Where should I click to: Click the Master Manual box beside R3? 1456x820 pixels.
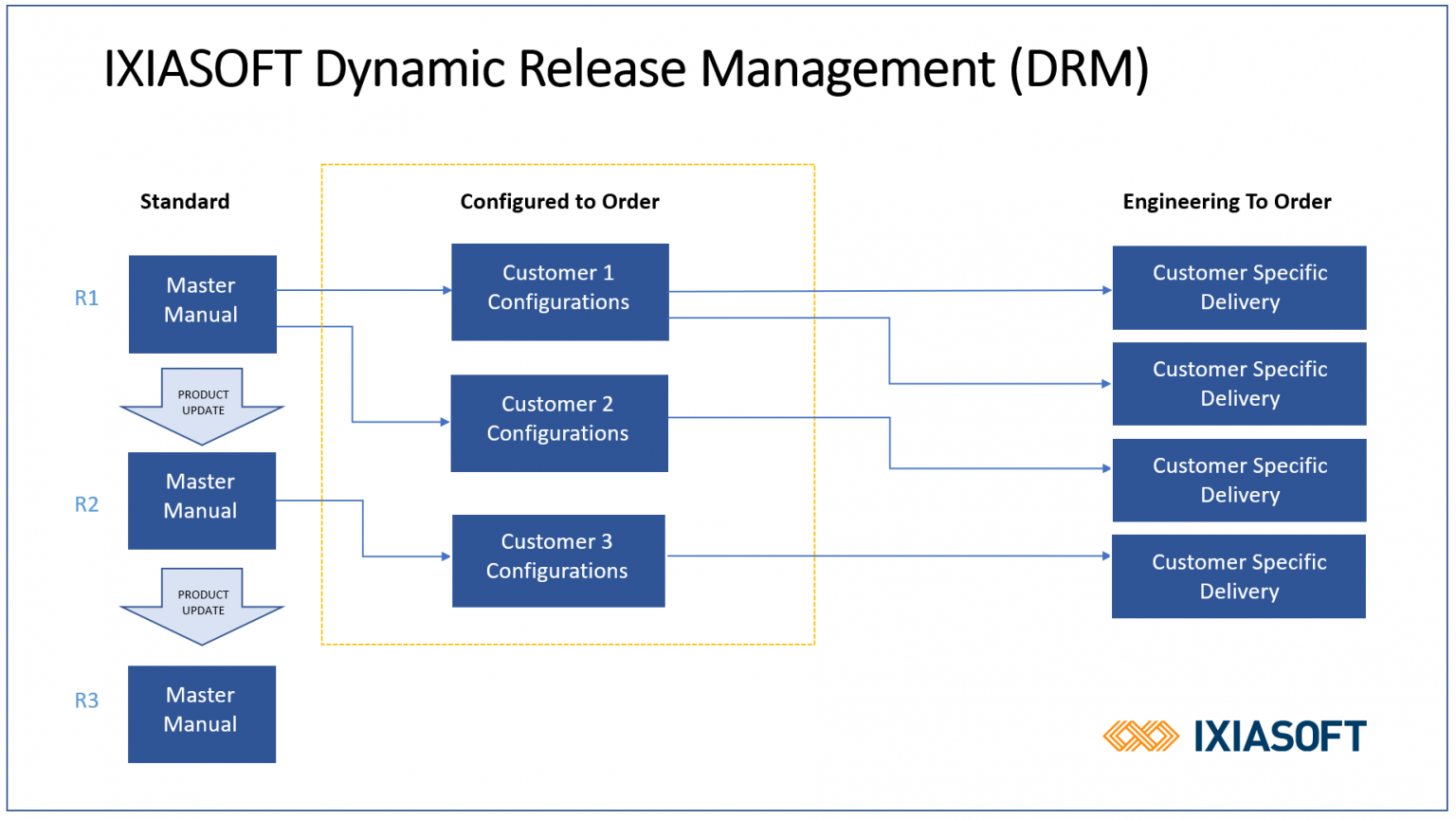click(x=202, y=714)
